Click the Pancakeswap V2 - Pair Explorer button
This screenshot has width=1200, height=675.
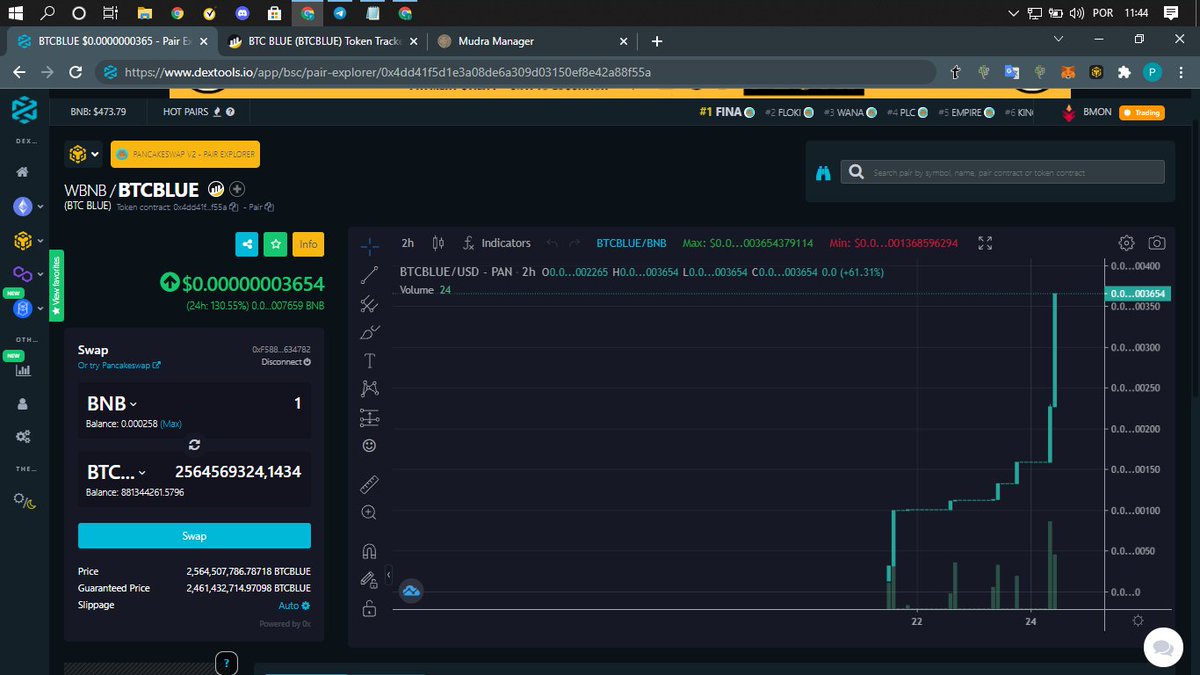[185, 154]
